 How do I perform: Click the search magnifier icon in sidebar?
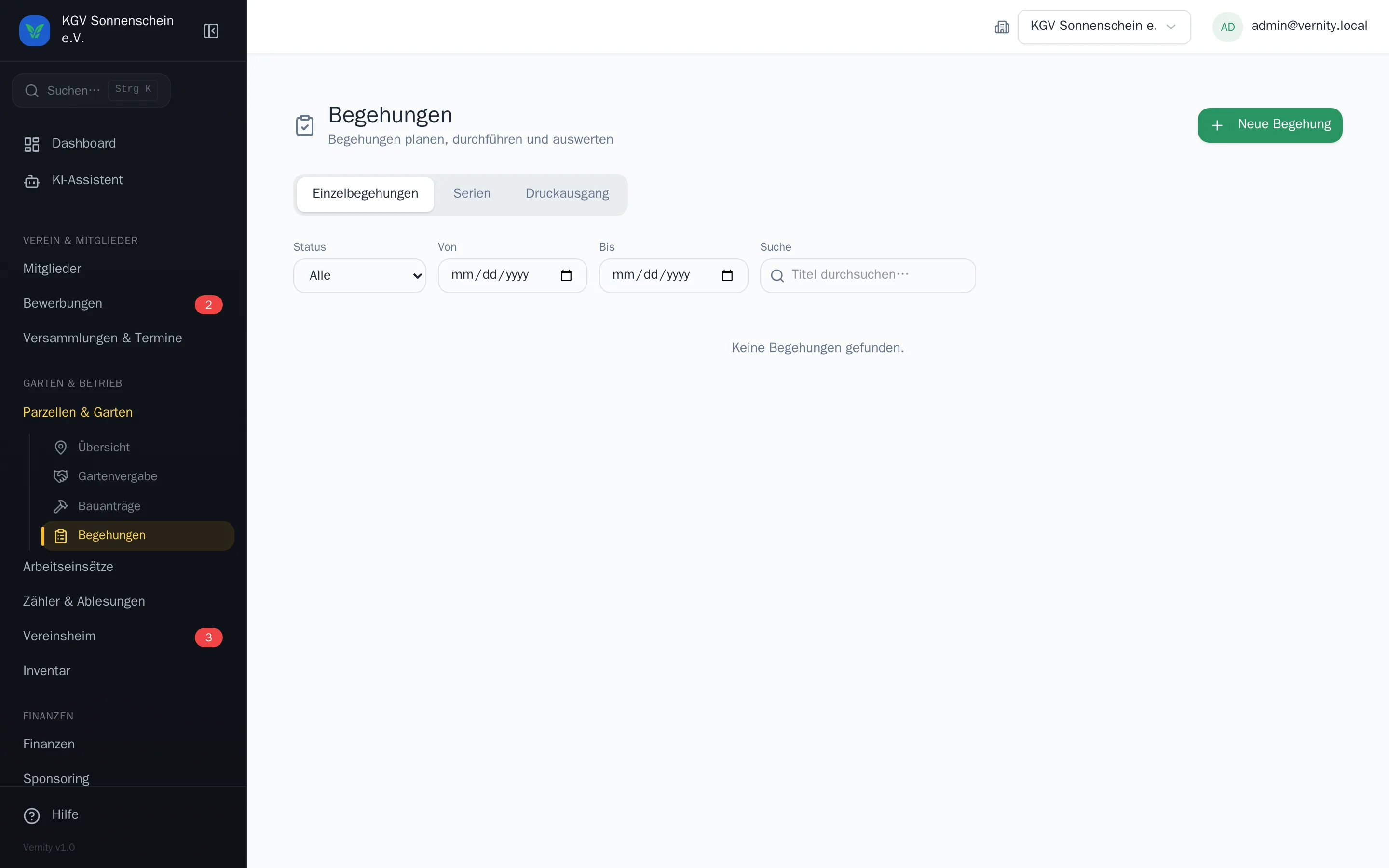click(32, 91)
